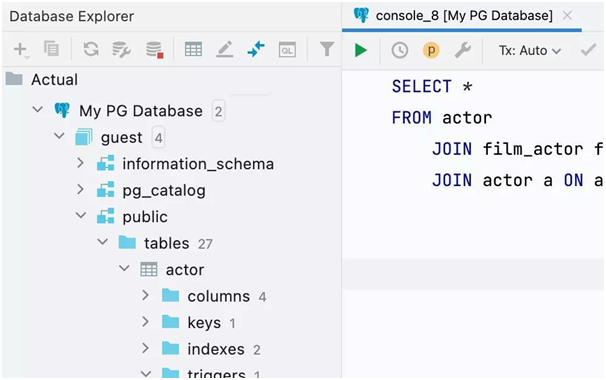Select the keys folder label
Viewport: 606px width, 380px height.
[204, 323]
